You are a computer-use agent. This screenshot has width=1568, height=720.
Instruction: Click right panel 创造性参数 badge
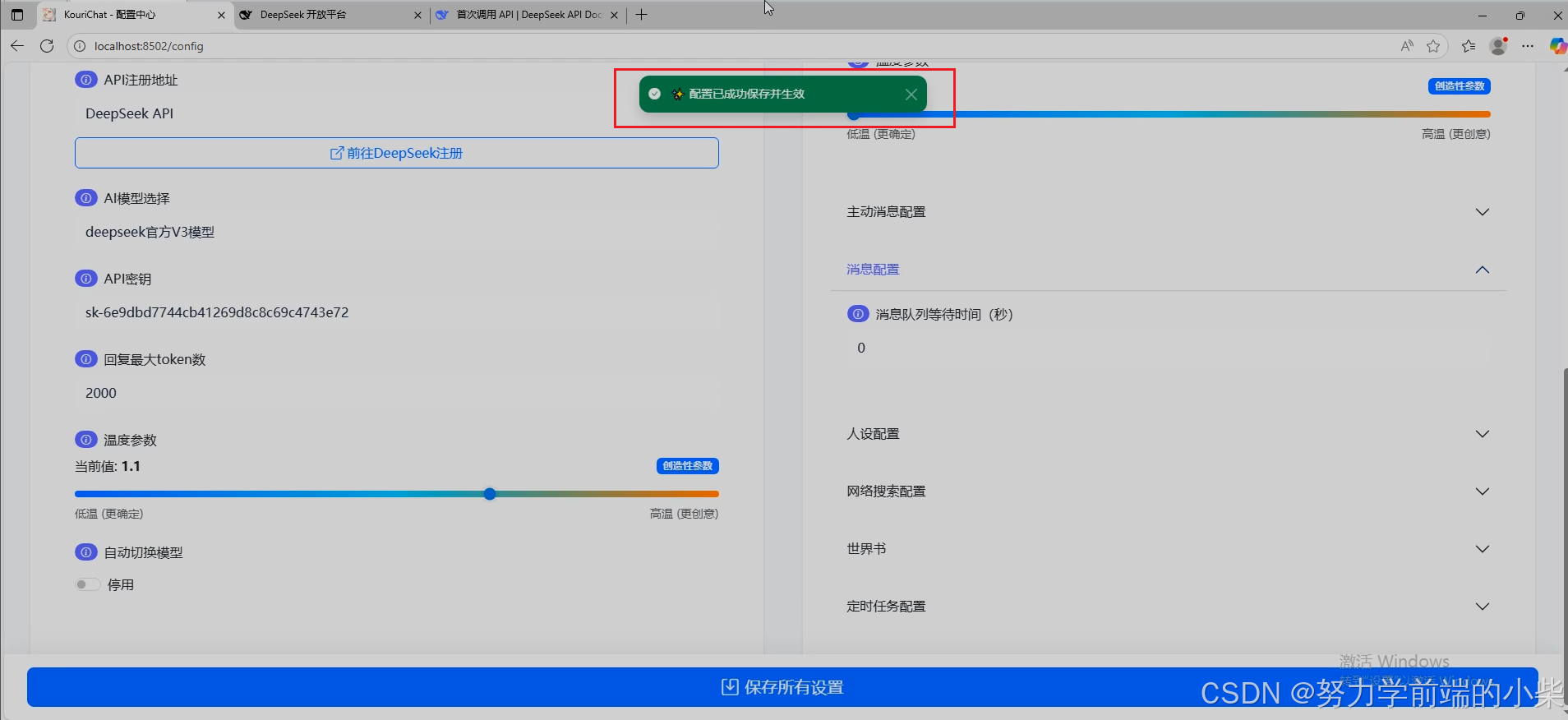click(x=1460, y=86)
